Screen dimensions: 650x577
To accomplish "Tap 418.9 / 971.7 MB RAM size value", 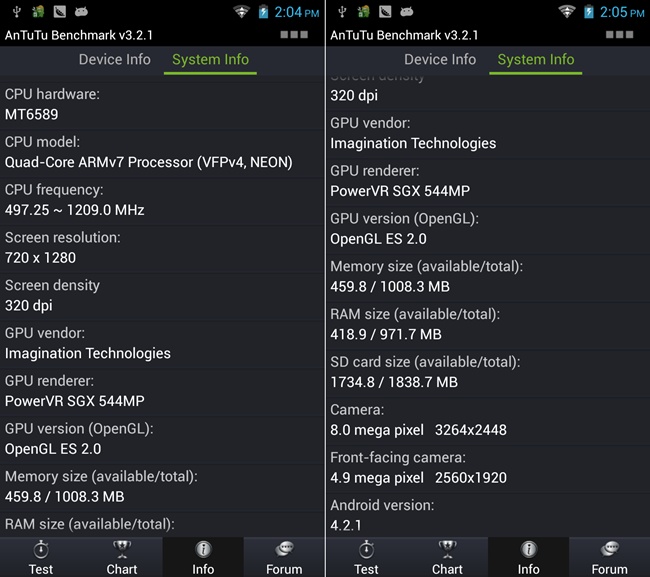I will coord(386,335).
